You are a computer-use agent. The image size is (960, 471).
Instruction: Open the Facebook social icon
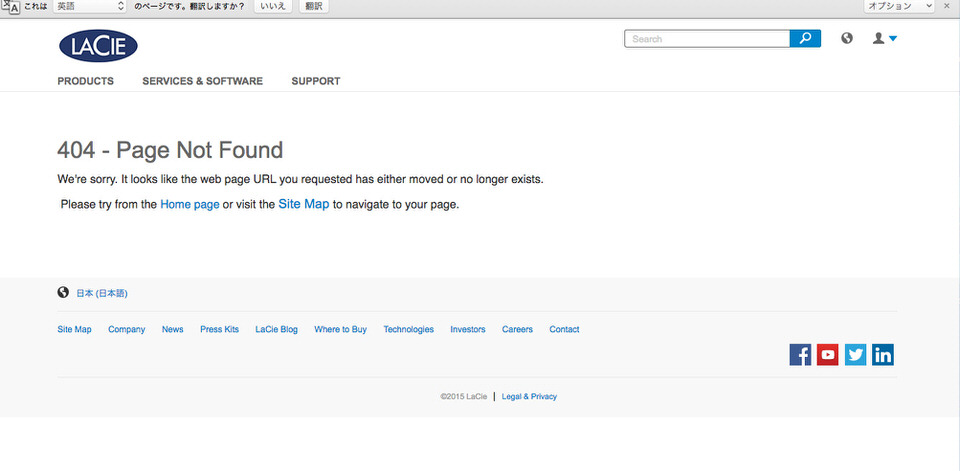click(x=800, y=355)
